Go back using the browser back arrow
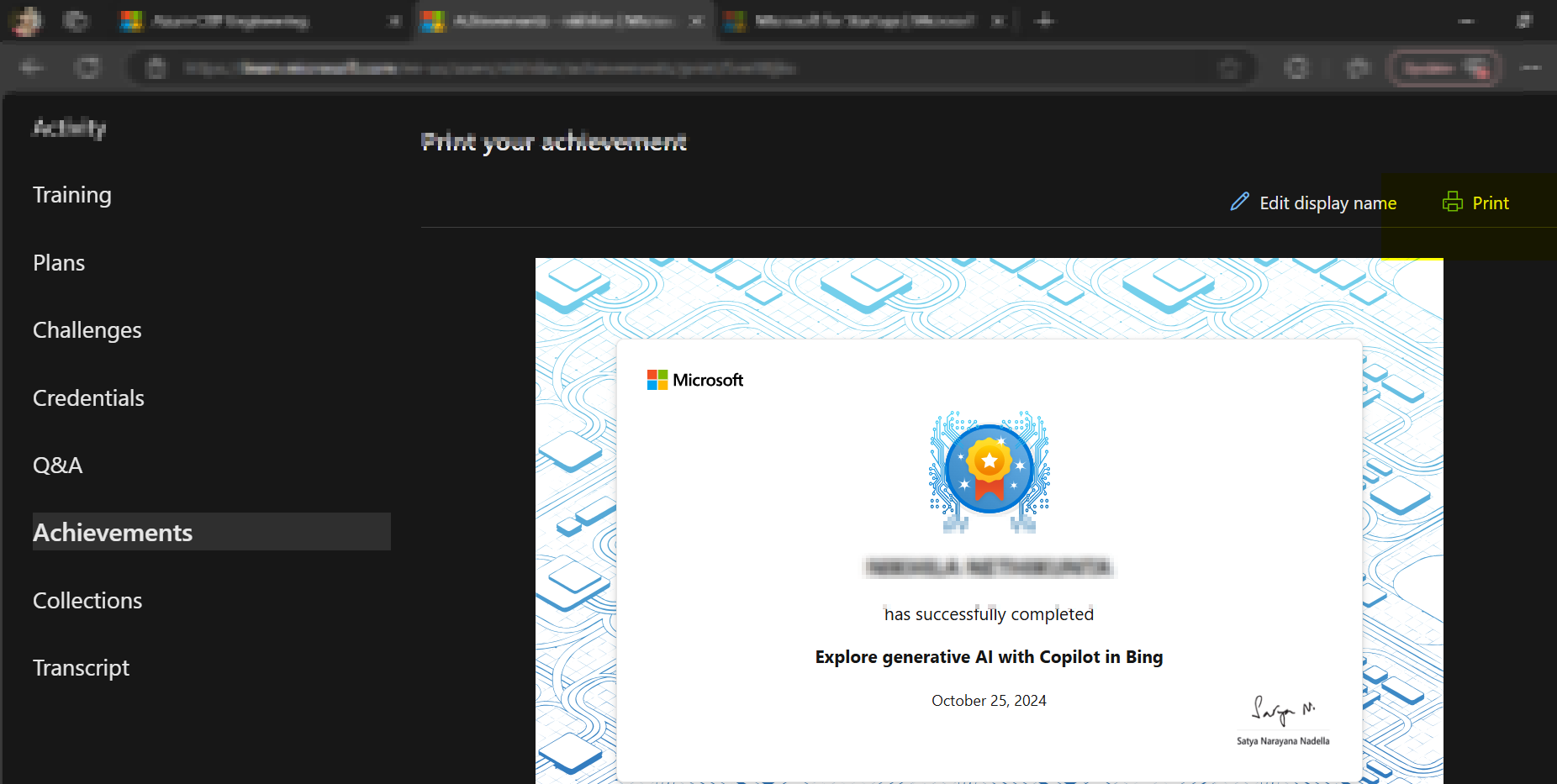Screen dimensions: 1557x784 31,67
